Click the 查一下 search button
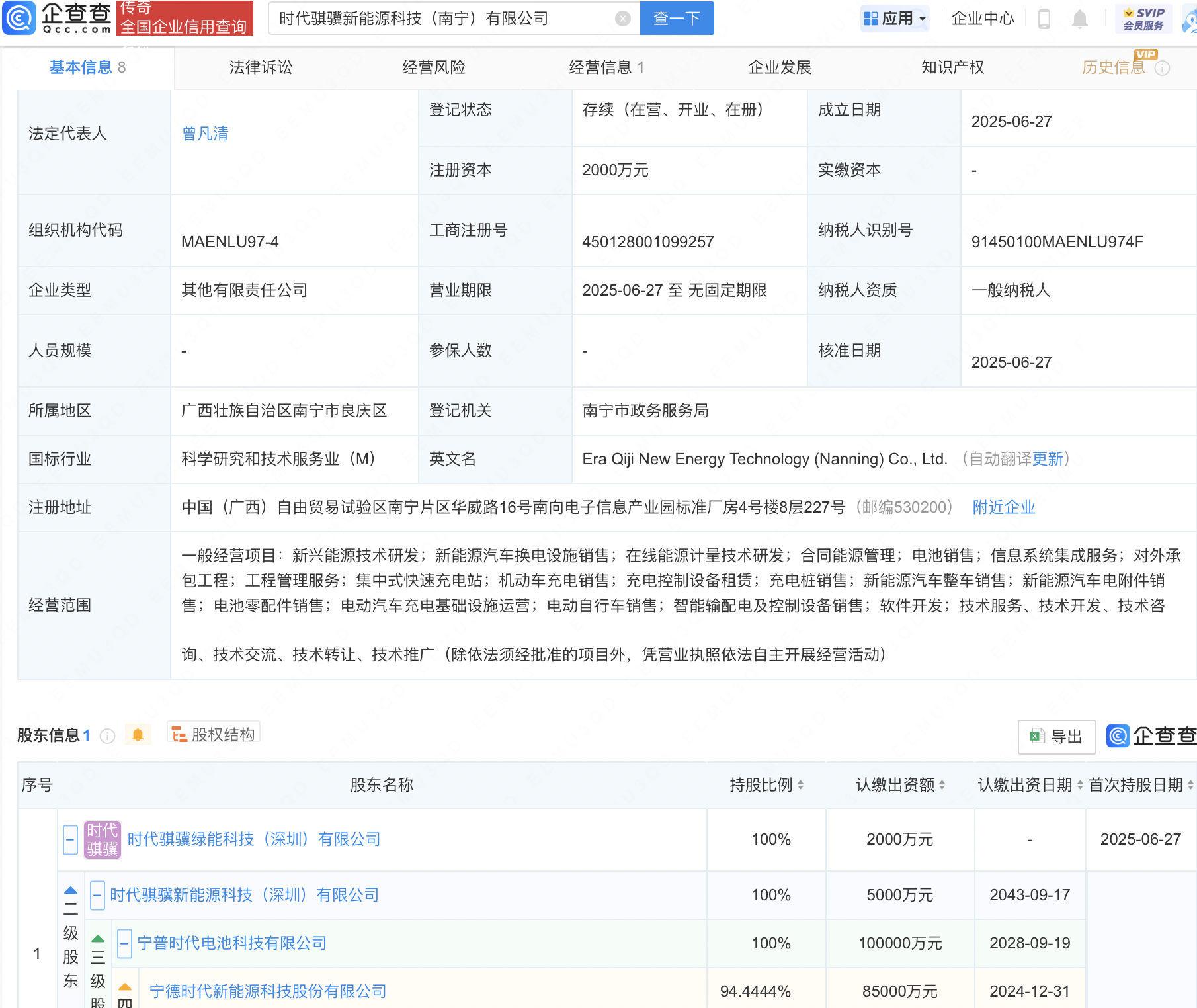The width and height of the screenshot is (1197, 1008). (x=677, y=18)
